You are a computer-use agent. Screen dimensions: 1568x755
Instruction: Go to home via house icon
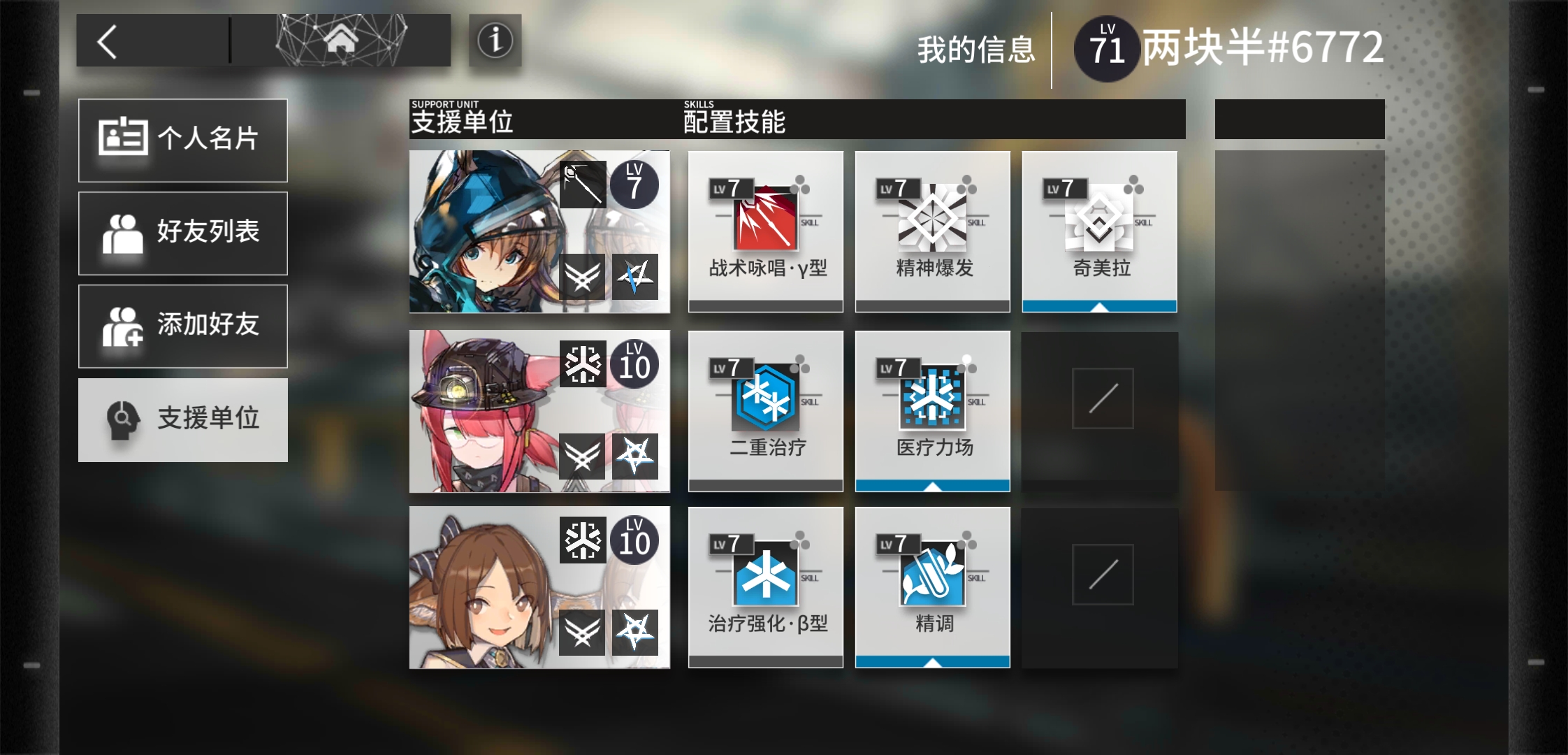341,41
